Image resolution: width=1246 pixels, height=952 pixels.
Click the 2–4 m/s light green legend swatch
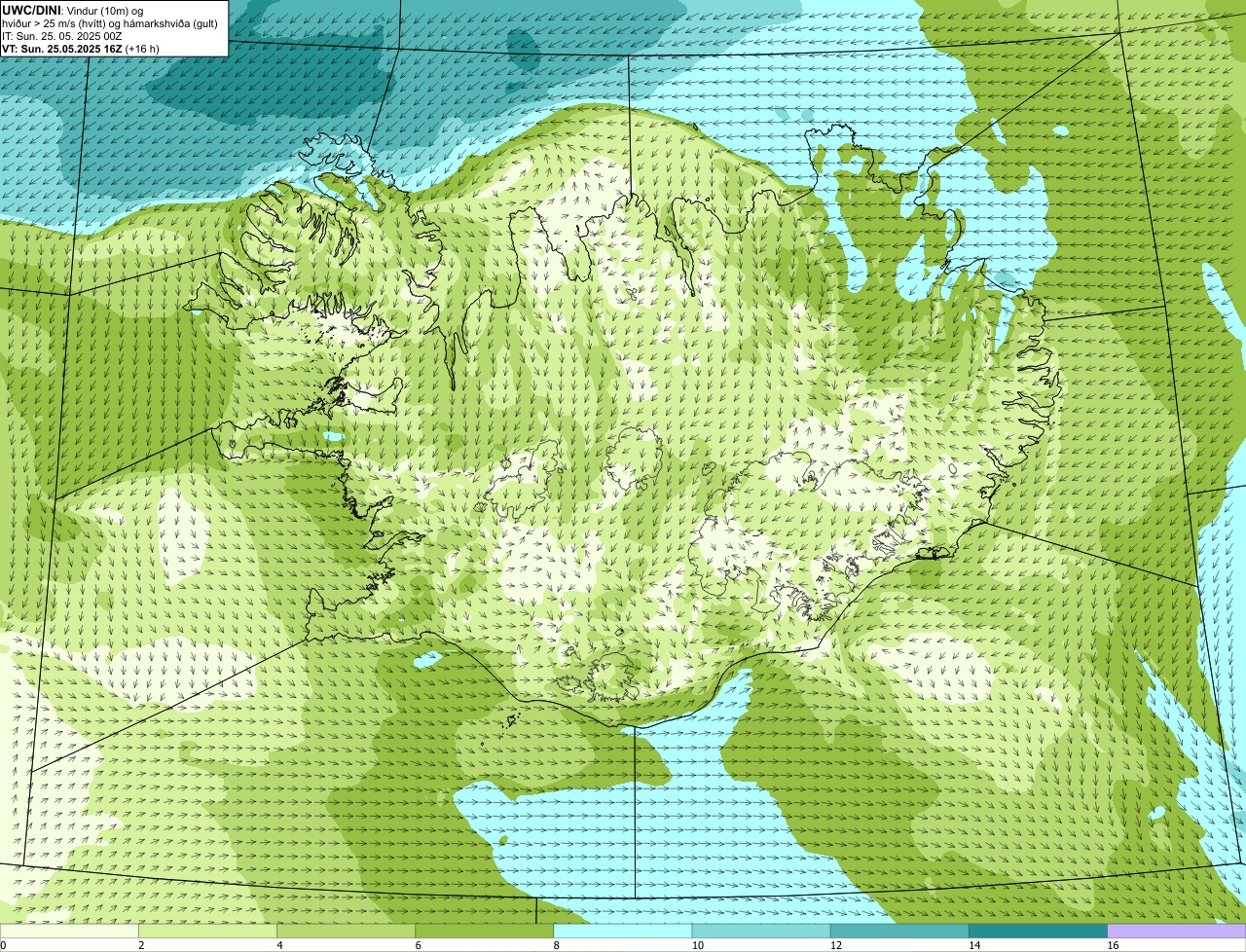207,932
